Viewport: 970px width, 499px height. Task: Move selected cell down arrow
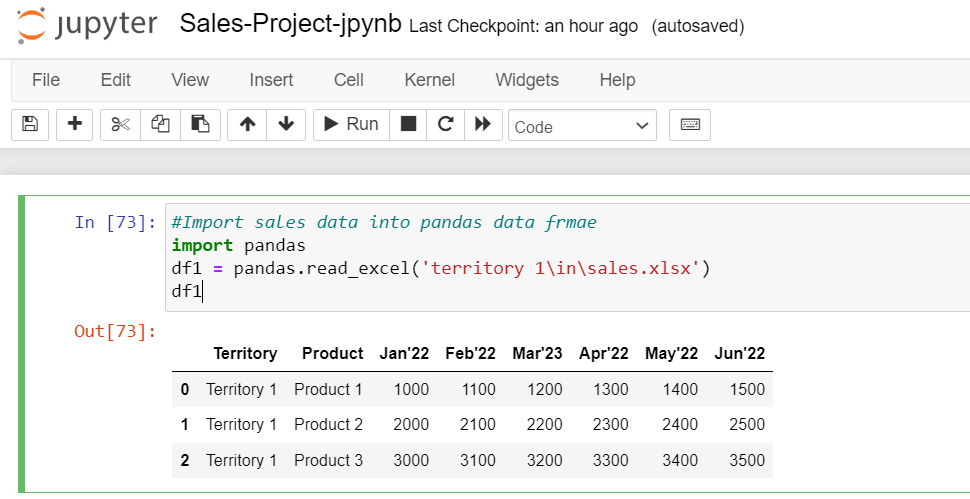[286, 125]
